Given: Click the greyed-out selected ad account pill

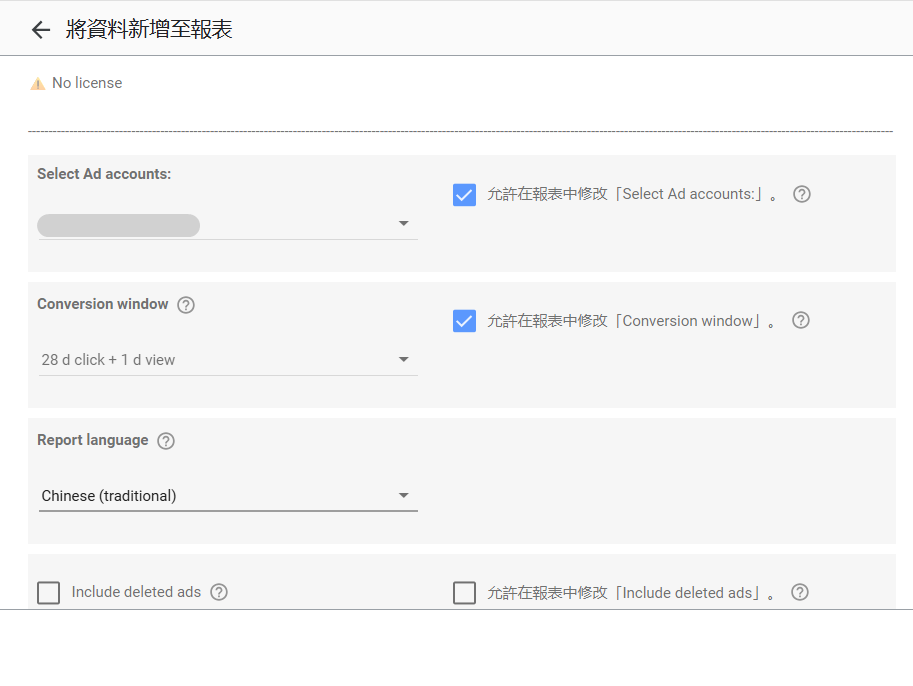Looking at the screenshot, I should [118, 226].
